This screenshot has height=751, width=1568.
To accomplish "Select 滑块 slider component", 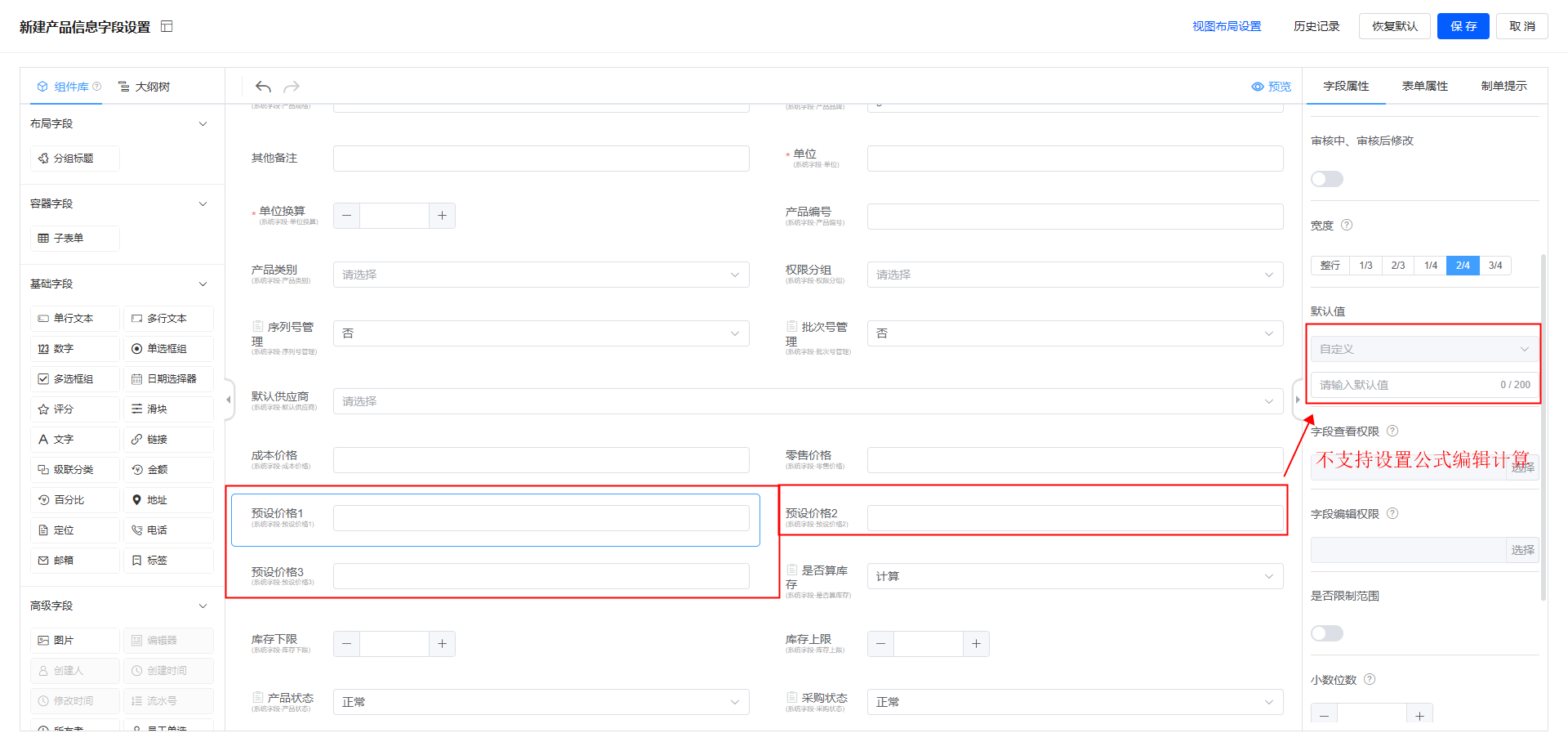I will point(168,409).
